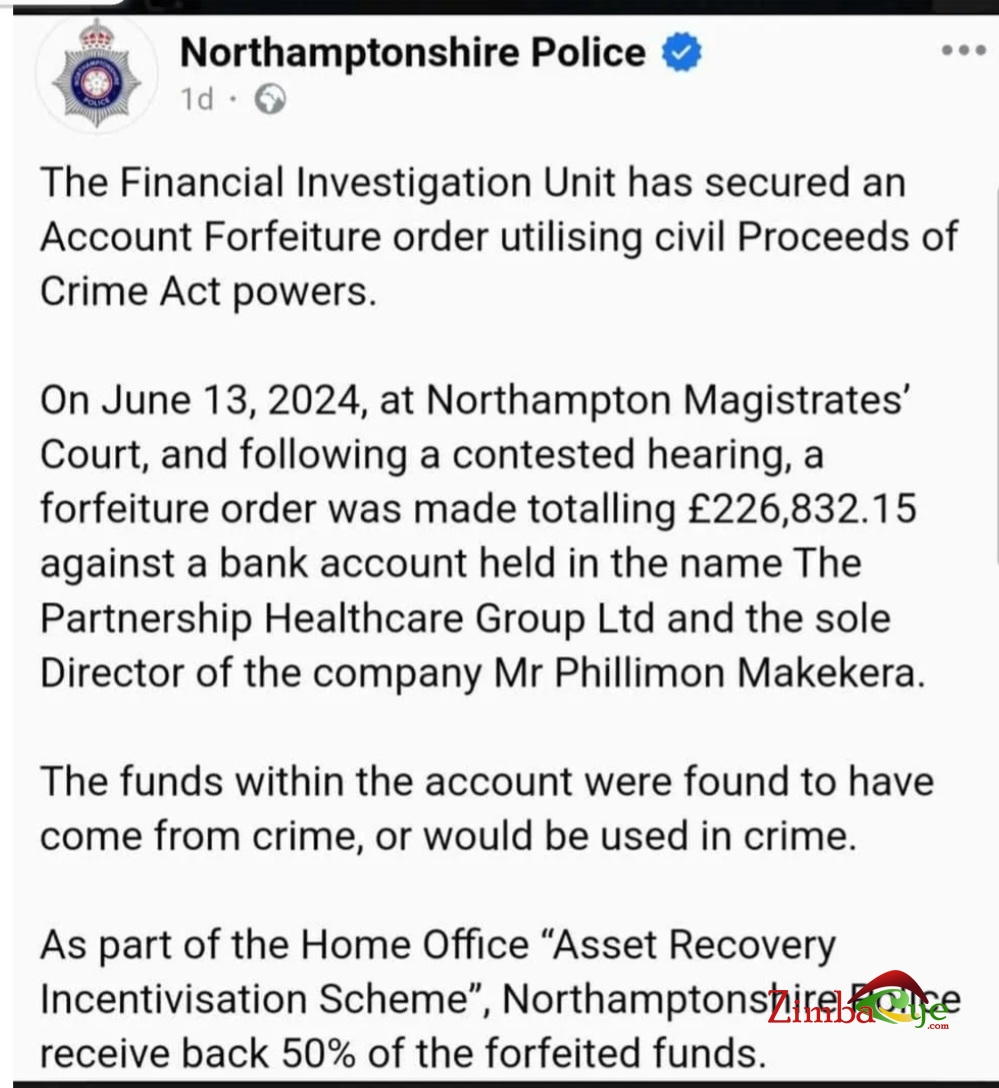
Task: Click the £226,832.15 forfeiture amount
Action: tap(801, 509)
